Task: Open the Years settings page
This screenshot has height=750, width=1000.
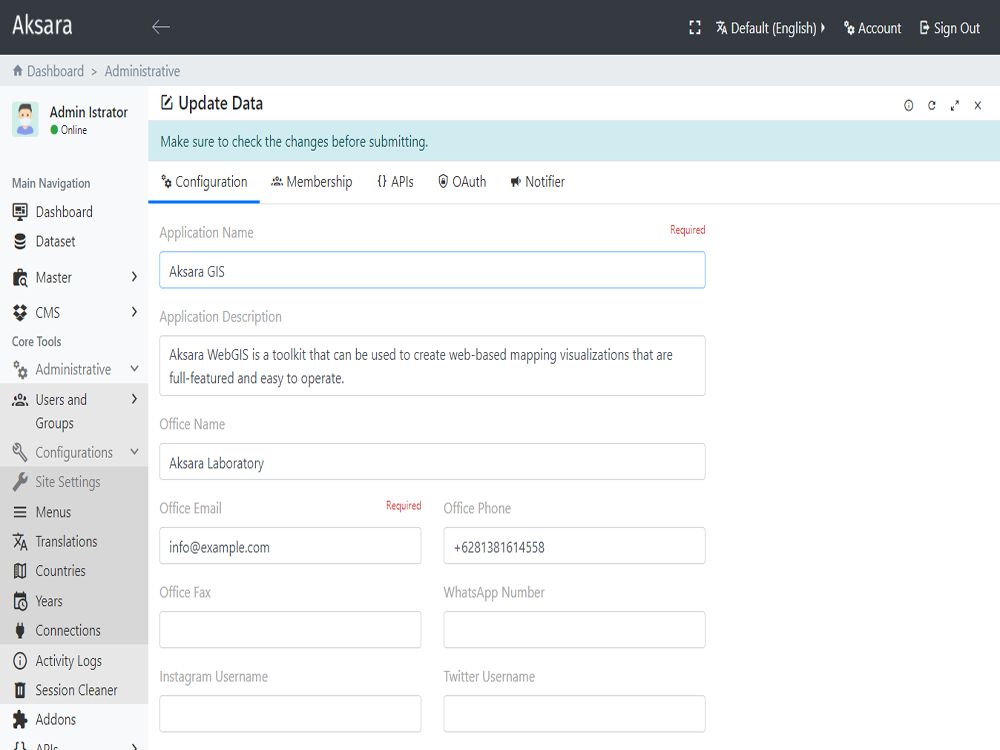Action: point(49,601)
